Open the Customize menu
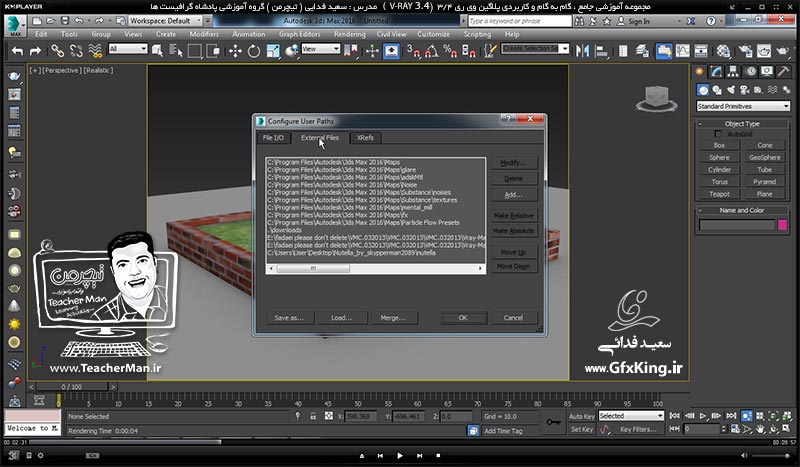 [433, 34]
